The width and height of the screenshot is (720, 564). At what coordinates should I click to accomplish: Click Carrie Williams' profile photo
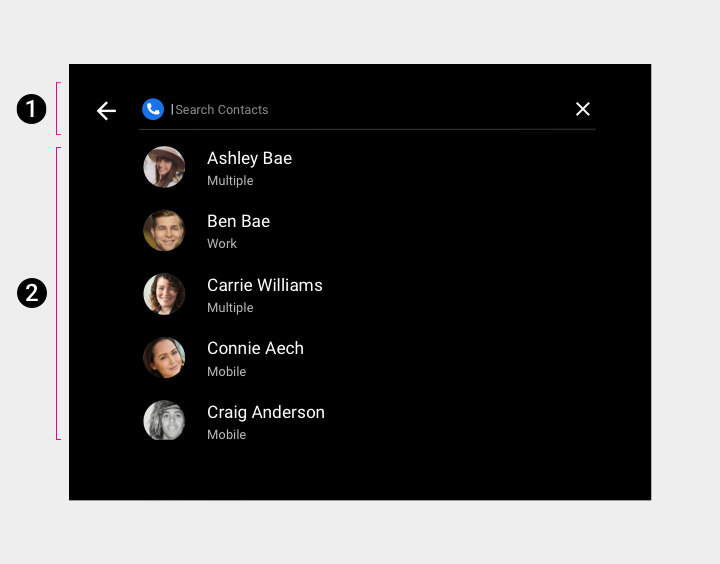[x=164, y=294]
